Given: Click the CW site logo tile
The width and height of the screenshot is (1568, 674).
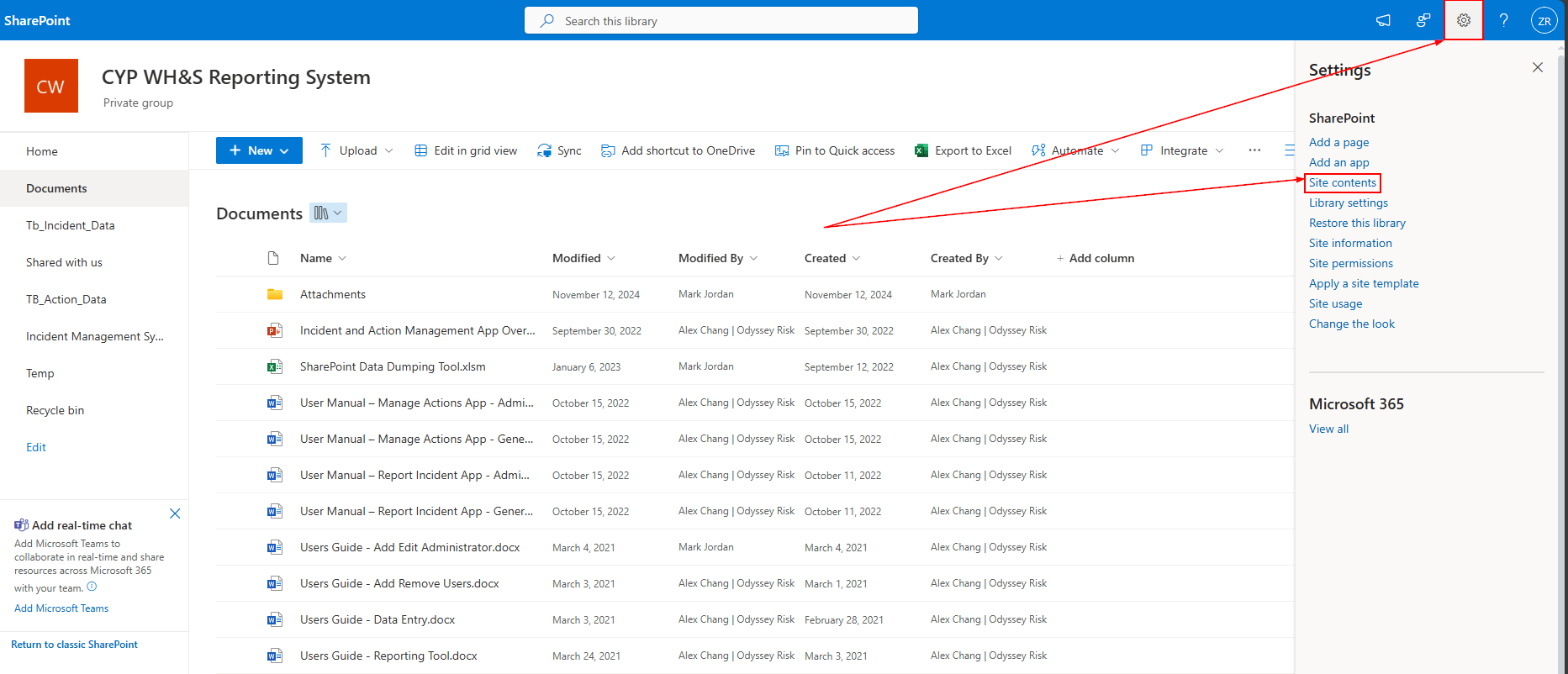Looking at the screenshot, I should (x=51, y=86).
